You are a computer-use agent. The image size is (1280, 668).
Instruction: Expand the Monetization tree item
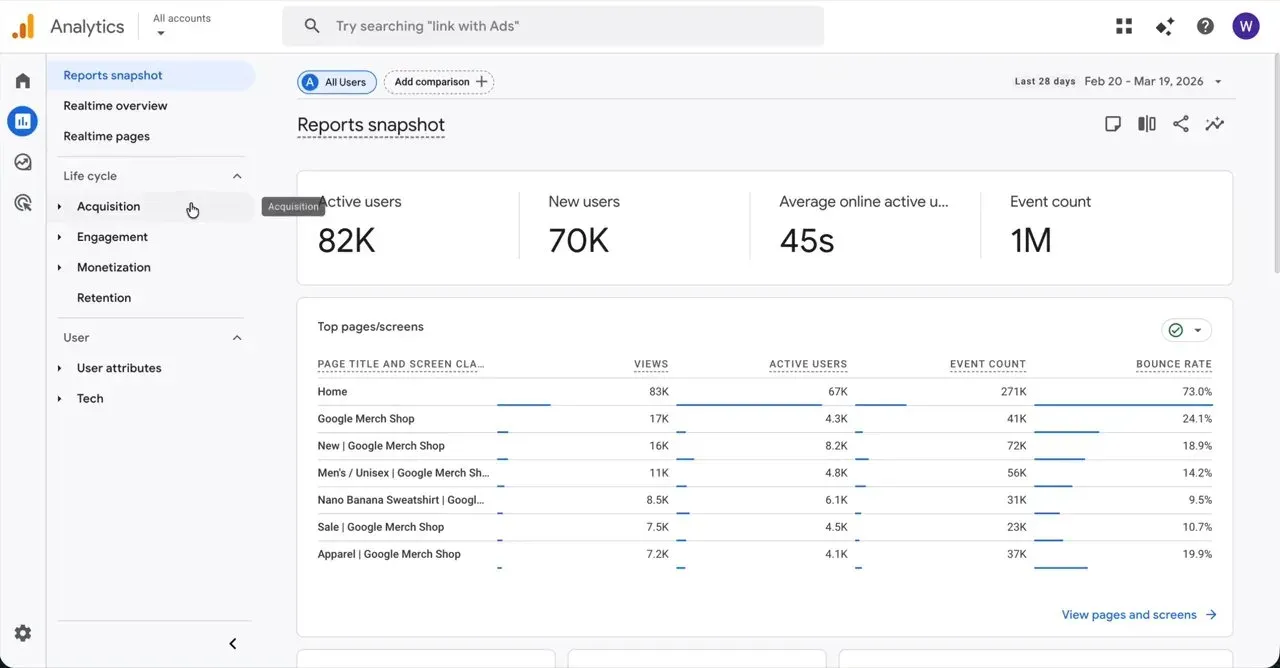pos(60,268)
